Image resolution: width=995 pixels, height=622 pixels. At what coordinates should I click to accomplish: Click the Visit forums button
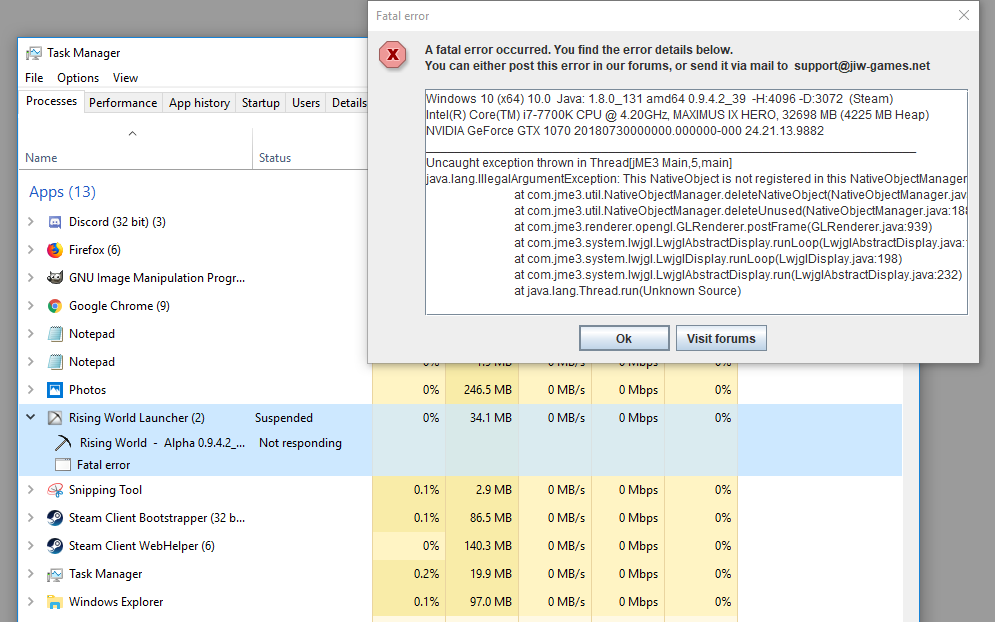(x=721, y=339)
